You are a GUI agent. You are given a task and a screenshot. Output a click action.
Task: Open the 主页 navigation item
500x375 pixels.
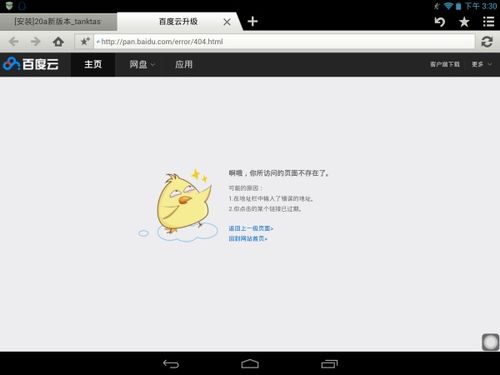(93, 64)
